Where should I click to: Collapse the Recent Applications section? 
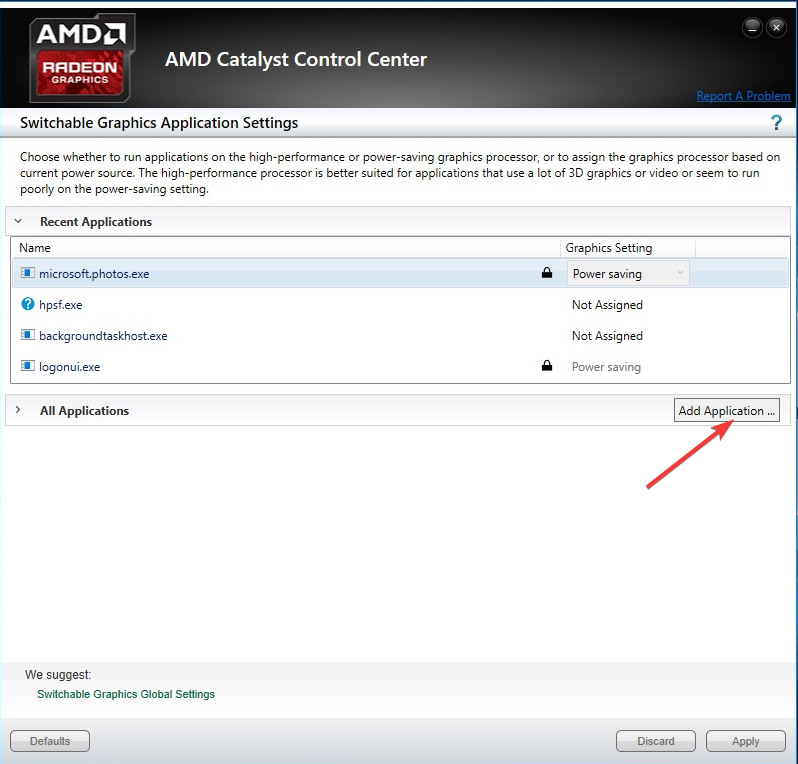[18, 221]
